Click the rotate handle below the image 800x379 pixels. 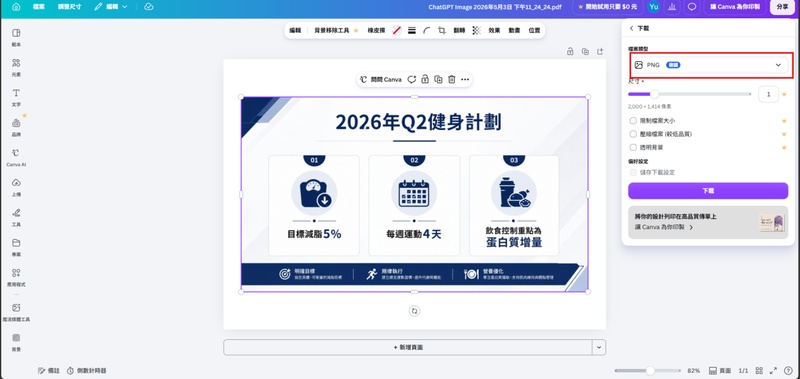coord(415,311)
